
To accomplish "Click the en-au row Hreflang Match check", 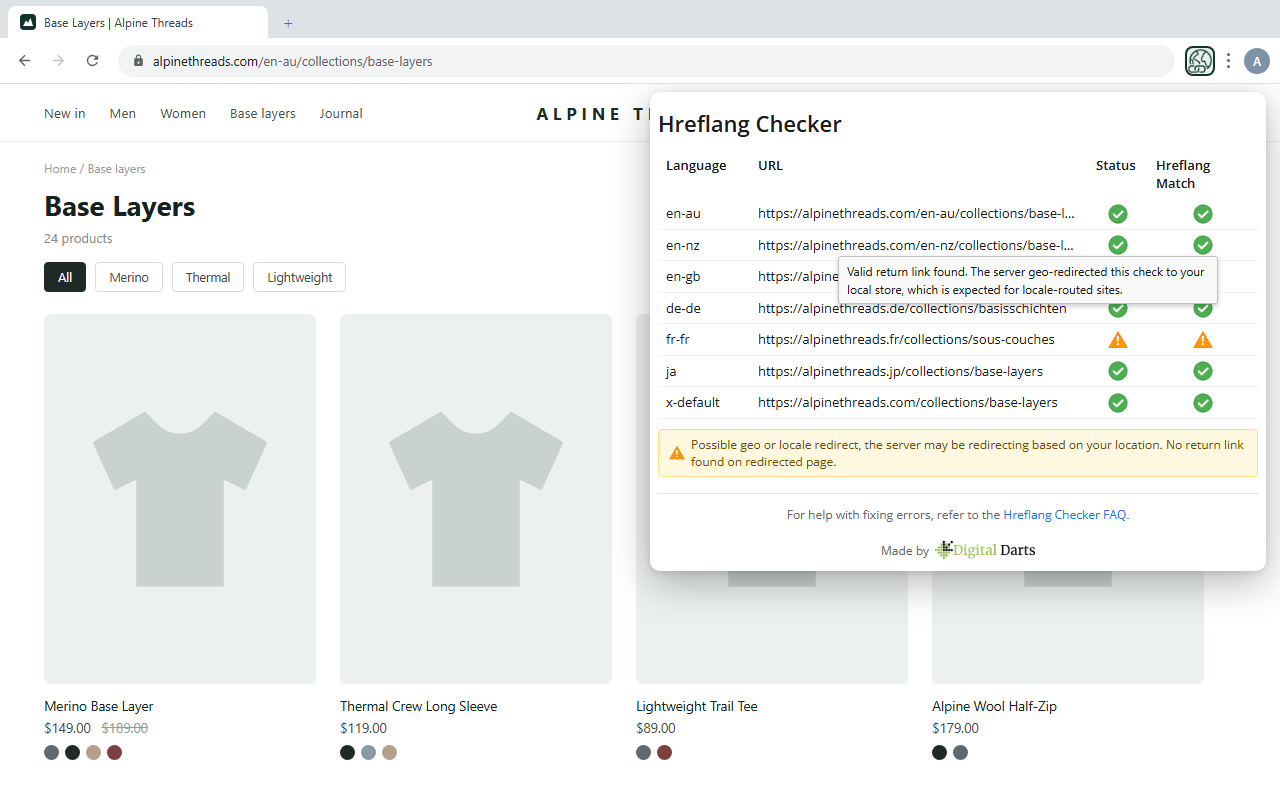I will 1203,214.
